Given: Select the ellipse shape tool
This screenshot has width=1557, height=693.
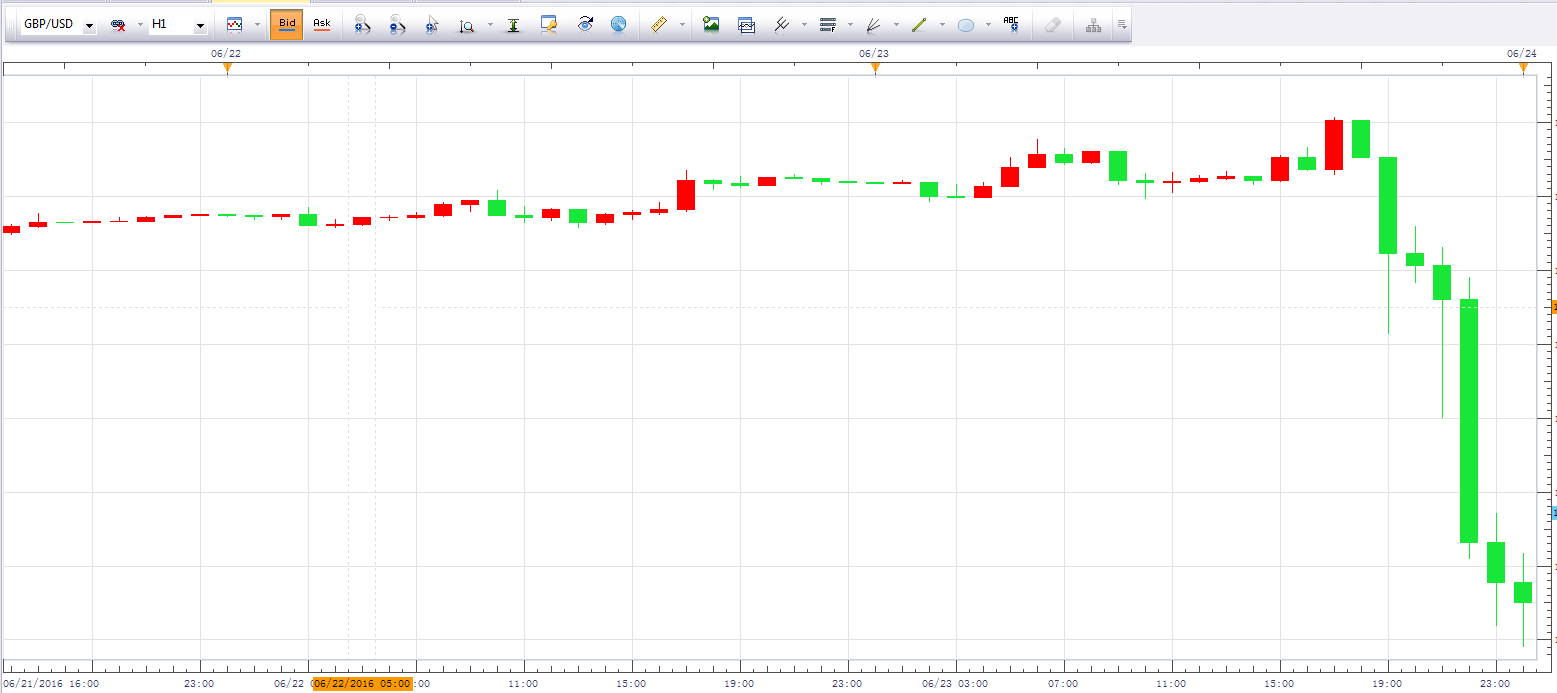Looking at the screenshot, I should pos(966,25).
